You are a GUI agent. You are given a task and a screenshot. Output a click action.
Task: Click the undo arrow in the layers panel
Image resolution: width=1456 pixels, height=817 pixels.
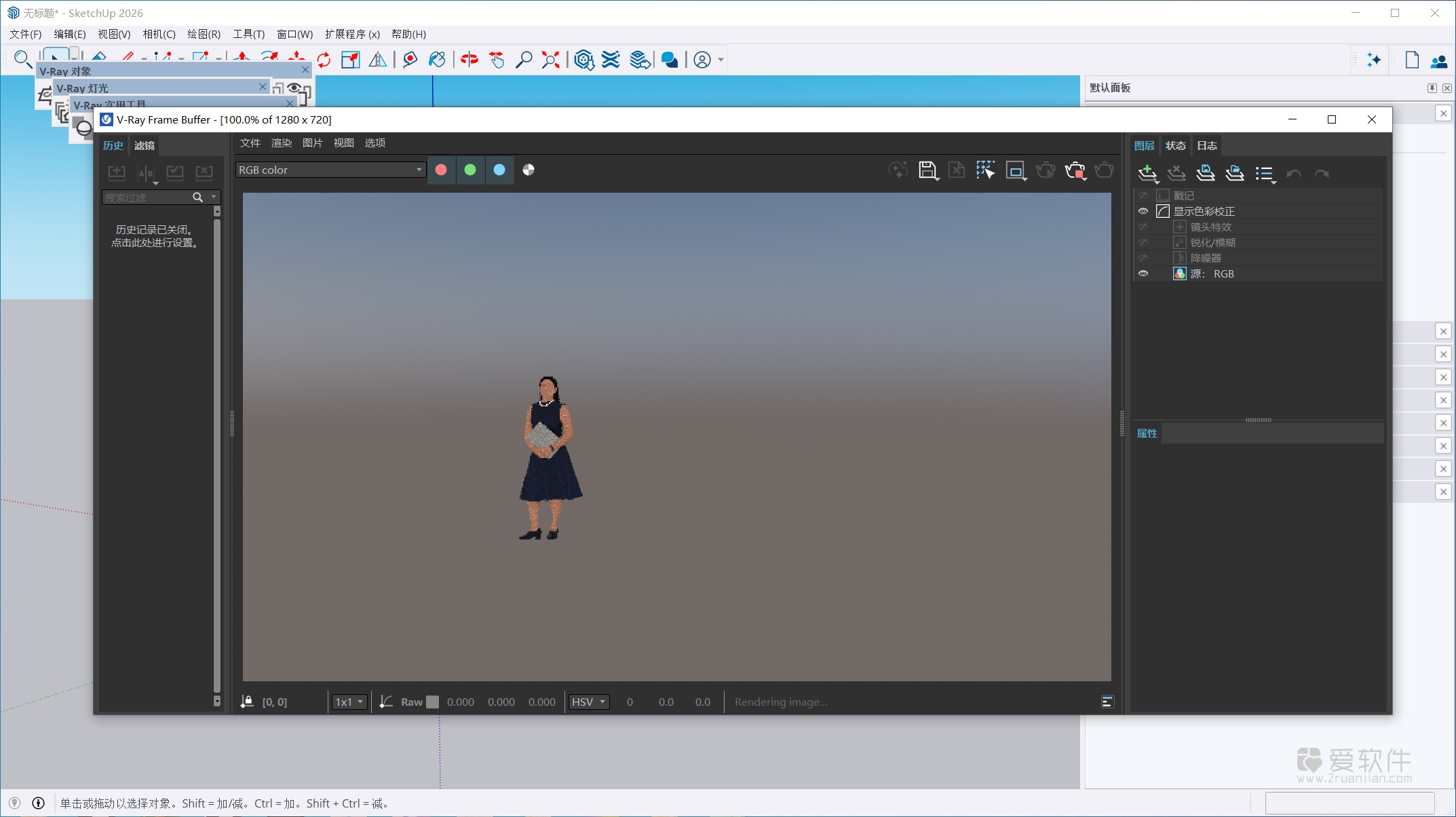pyautogui.click(x=1294, y=174)
